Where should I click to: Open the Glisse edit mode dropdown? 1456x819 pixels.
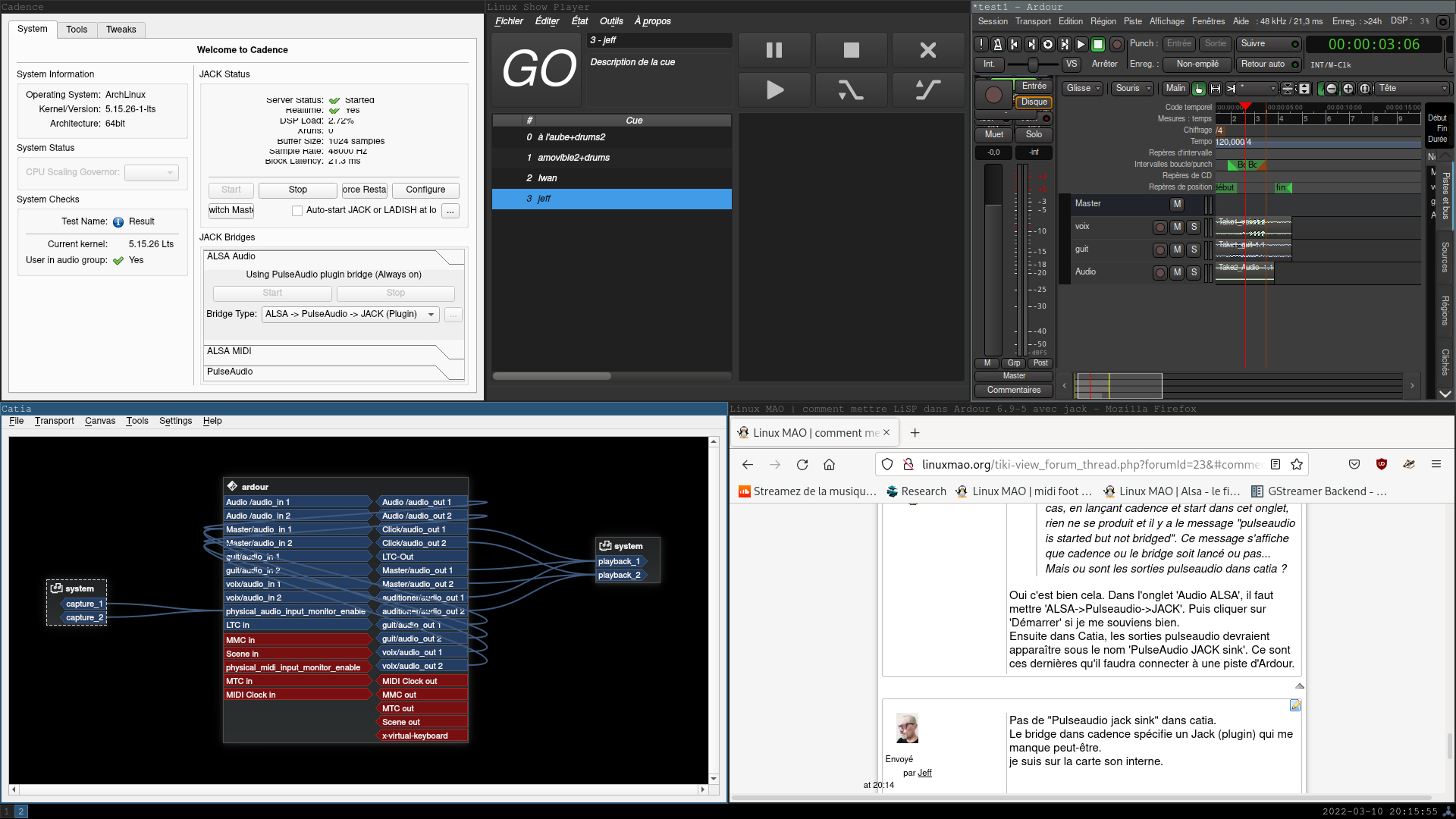click(x=1082, y=89)
